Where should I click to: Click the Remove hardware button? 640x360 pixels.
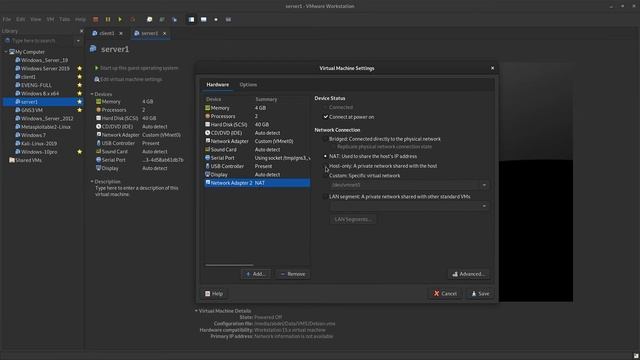click(x=293, y=274)
